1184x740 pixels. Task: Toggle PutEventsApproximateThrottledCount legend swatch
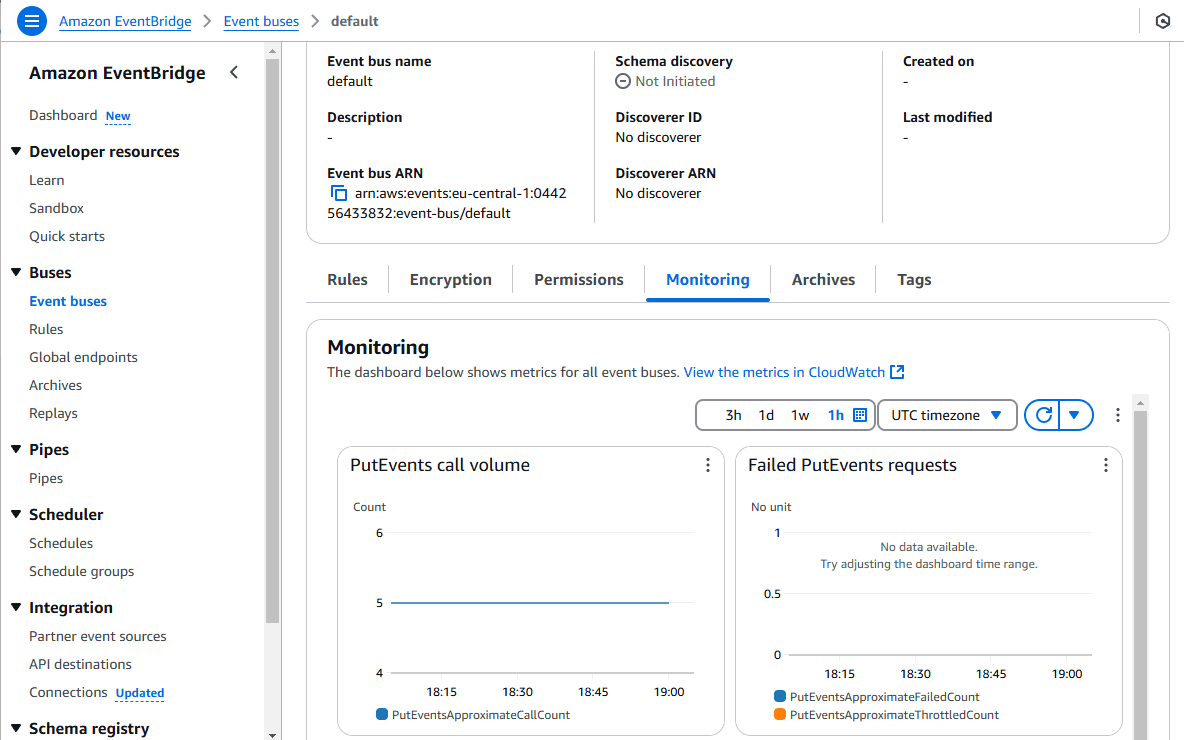click(x=780, y=714)
